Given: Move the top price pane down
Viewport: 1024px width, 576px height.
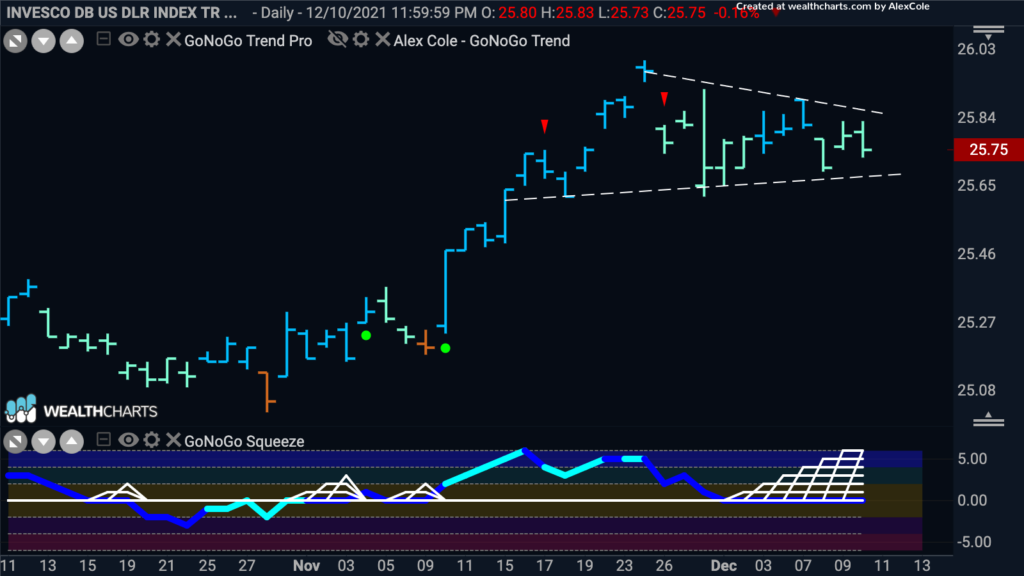Looking at the screenshot, I should coord(43,42).
